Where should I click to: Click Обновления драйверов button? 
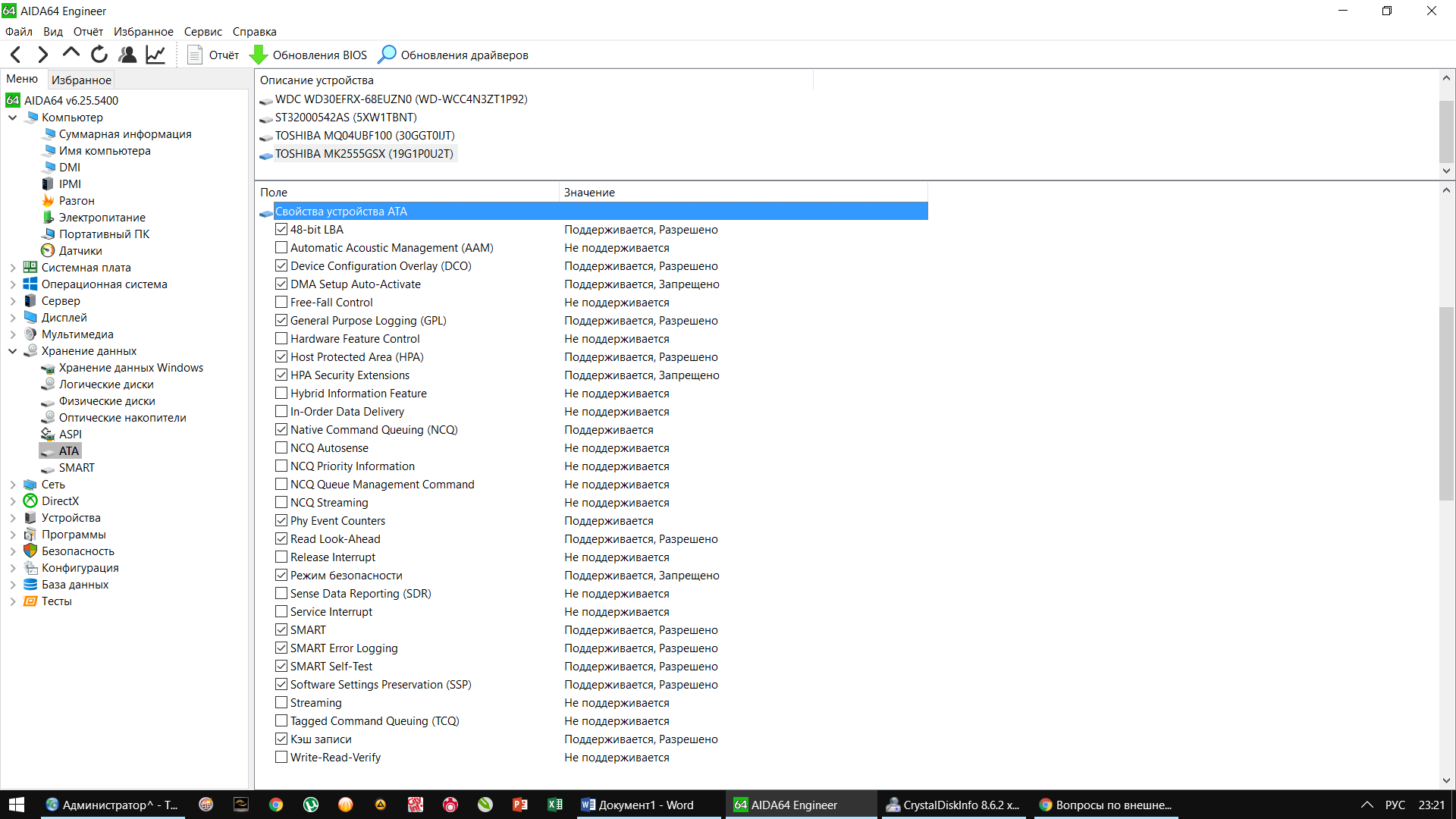[453, 55]
